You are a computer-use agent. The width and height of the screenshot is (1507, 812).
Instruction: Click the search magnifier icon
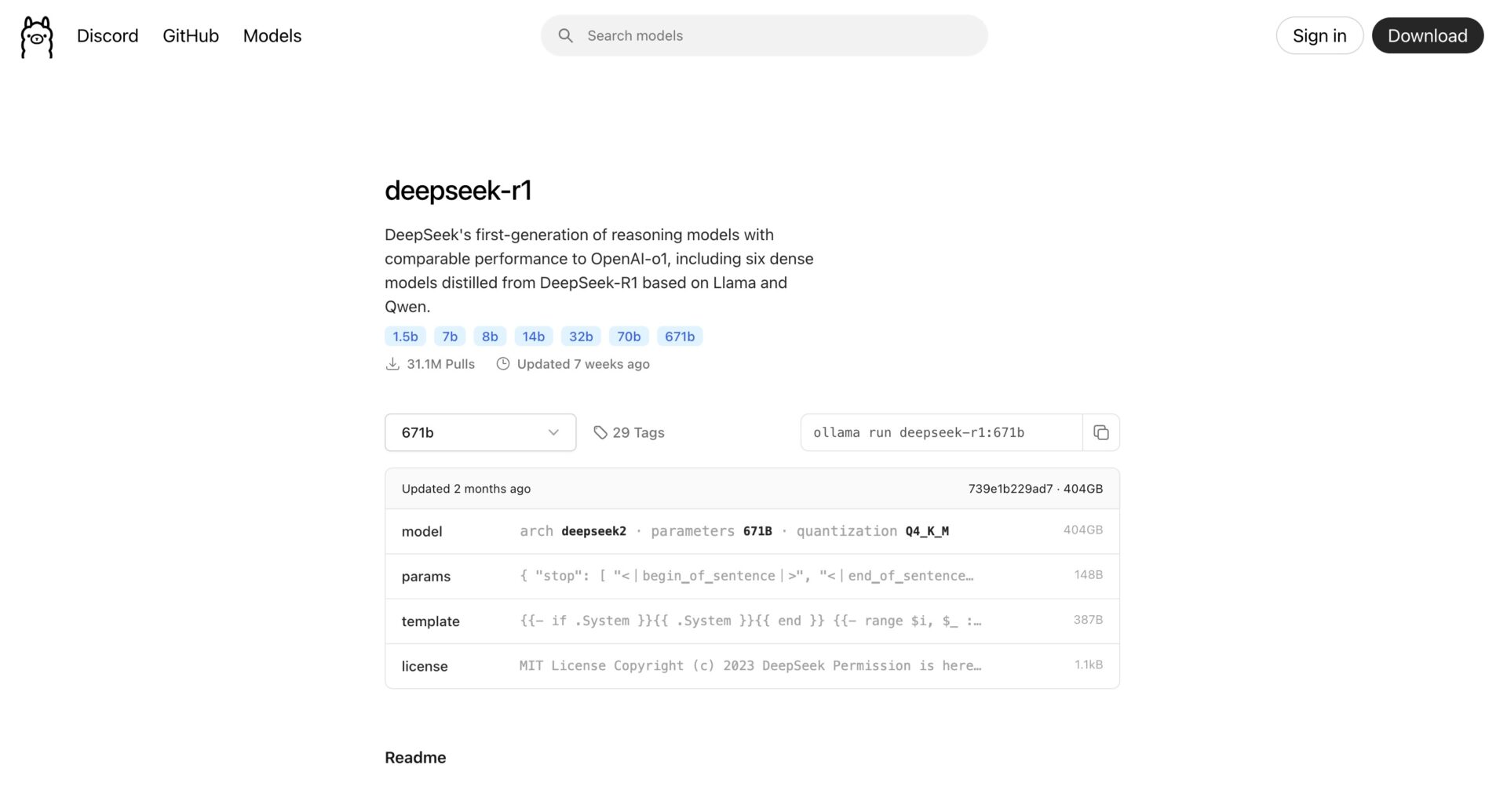click(566, 35)
